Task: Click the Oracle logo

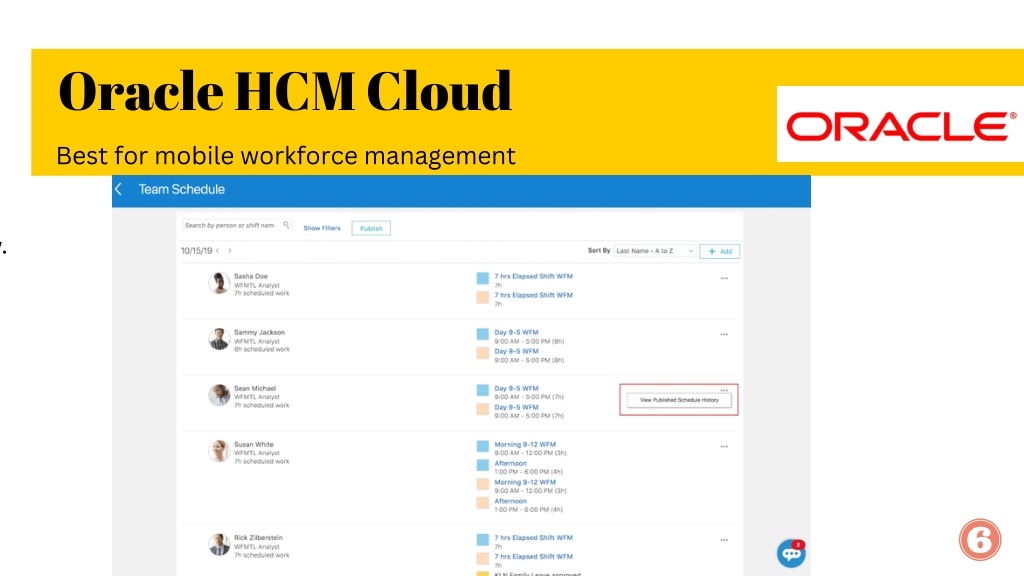Action: (901, 125)
